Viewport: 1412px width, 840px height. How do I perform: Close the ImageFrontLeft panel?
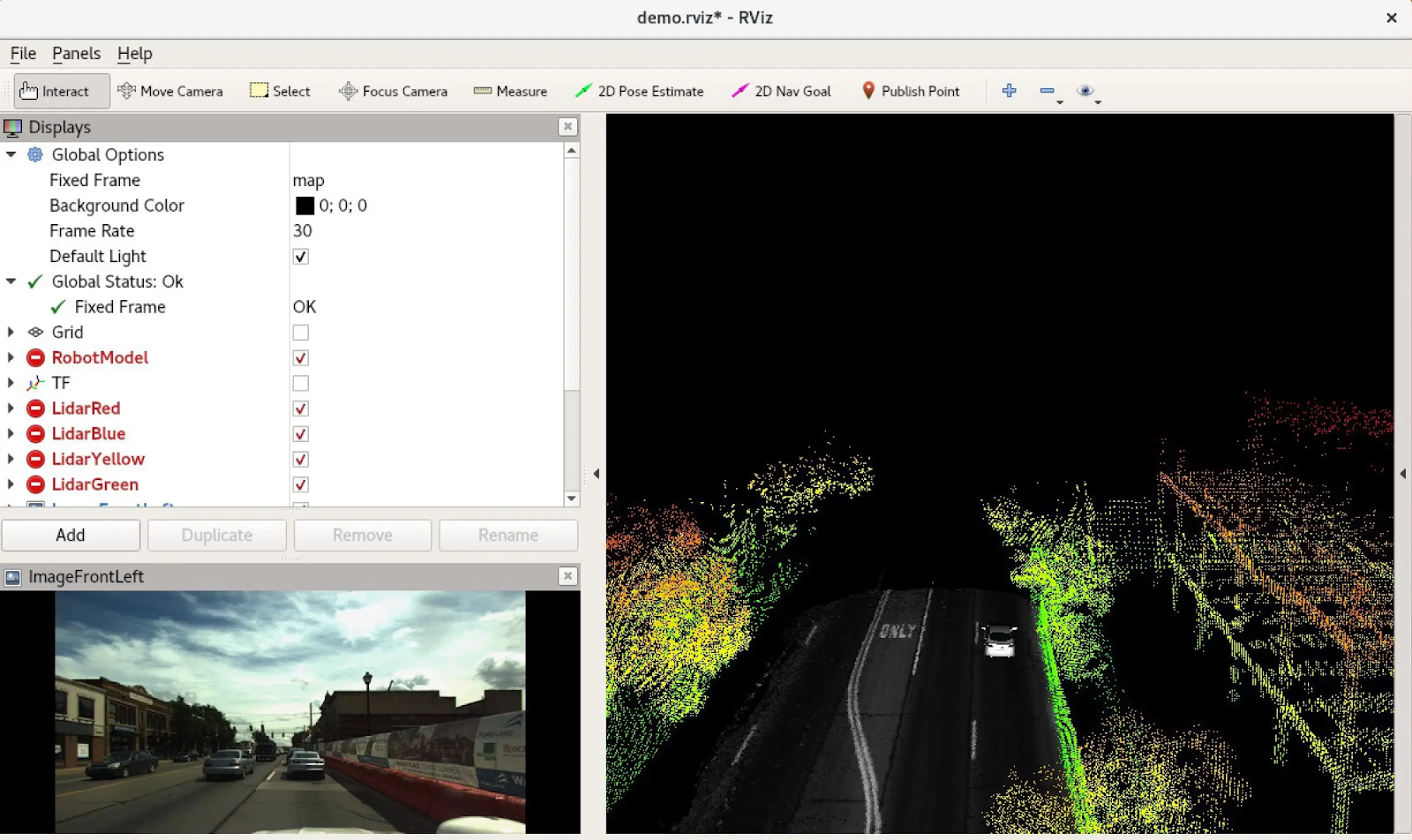pyautogui.click(x=567, y=576)
